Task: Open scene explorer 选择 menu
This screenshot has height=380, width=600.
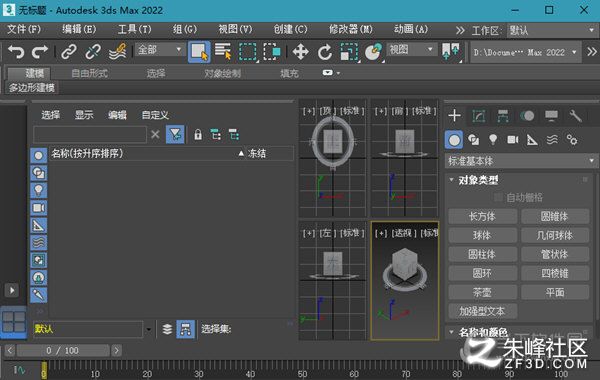Action: [x=51, y=115]
